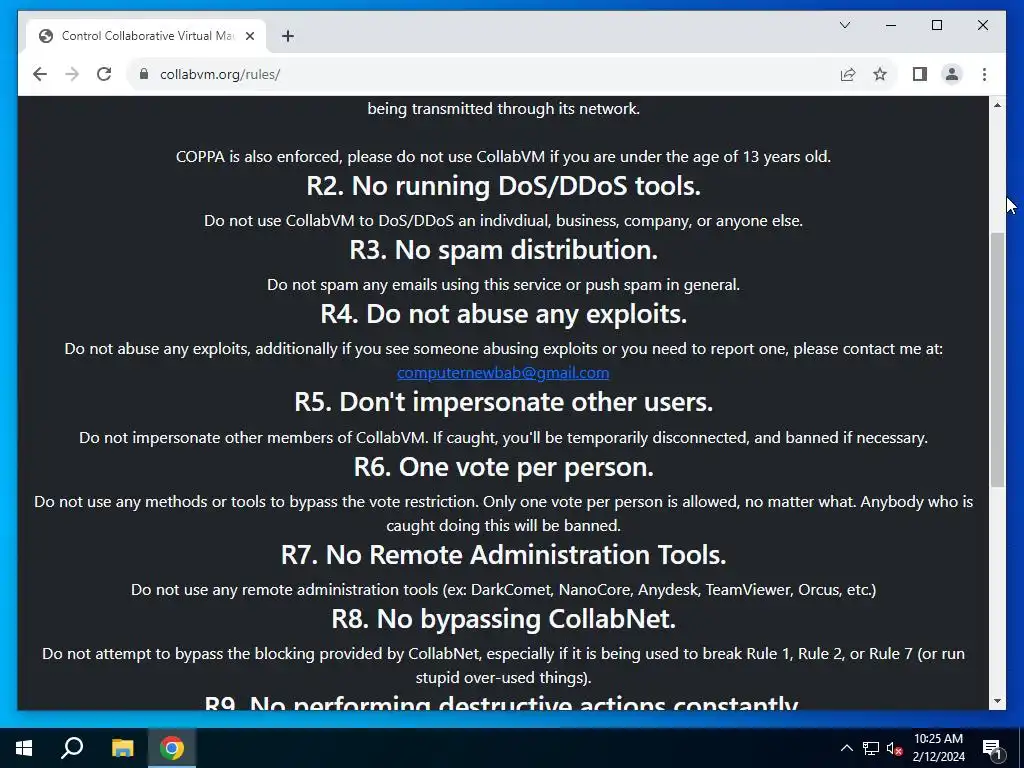Click the vertical scrollbar thumb
1024x768 pixels.
pos(997,359)
